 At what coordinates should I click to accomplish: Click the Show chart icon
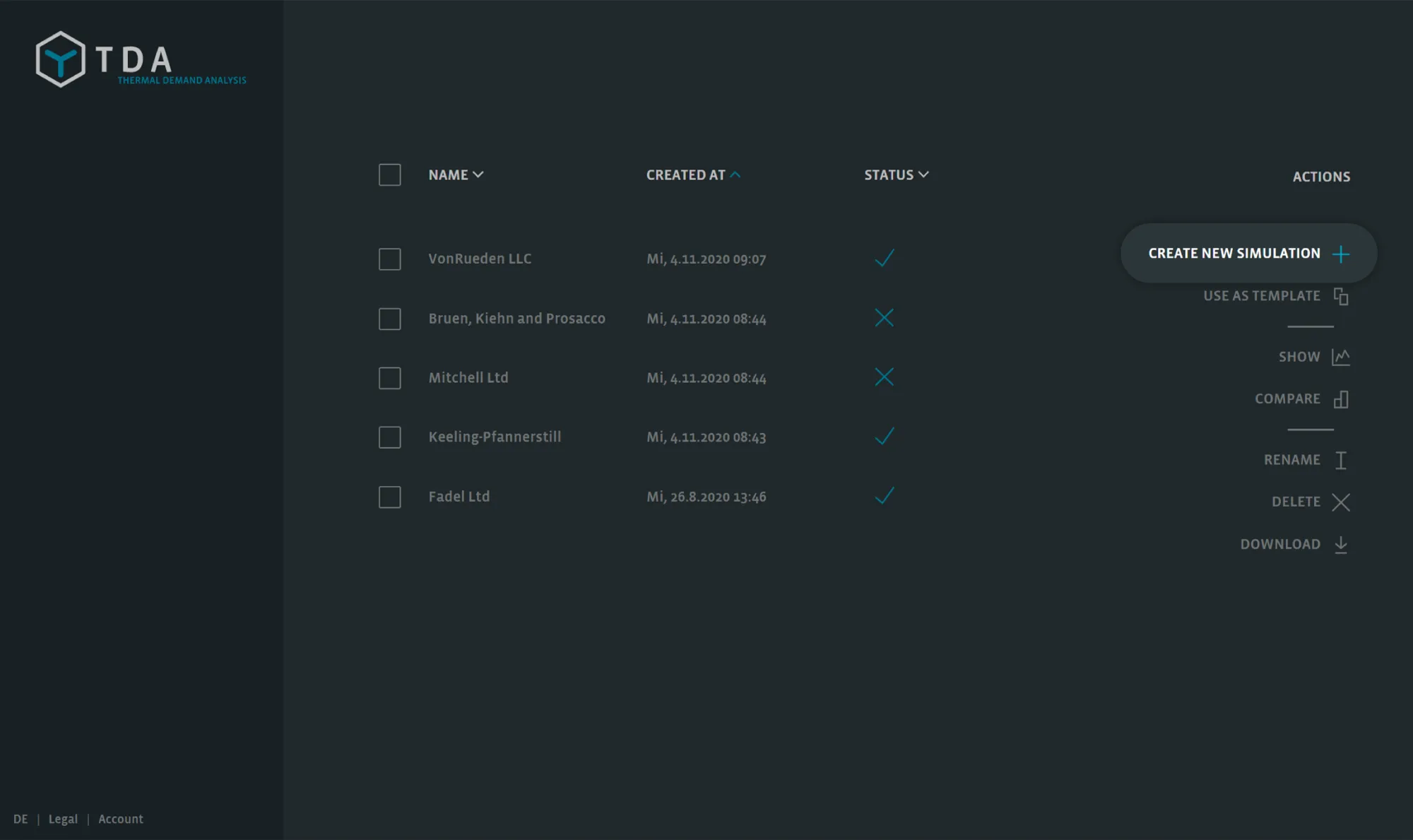(1340, 357)
